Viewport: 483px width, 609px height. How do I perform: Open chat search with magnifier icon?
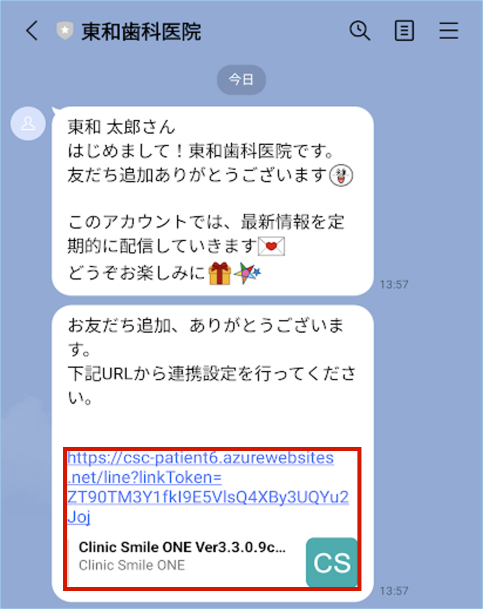[x=360, y=31]
